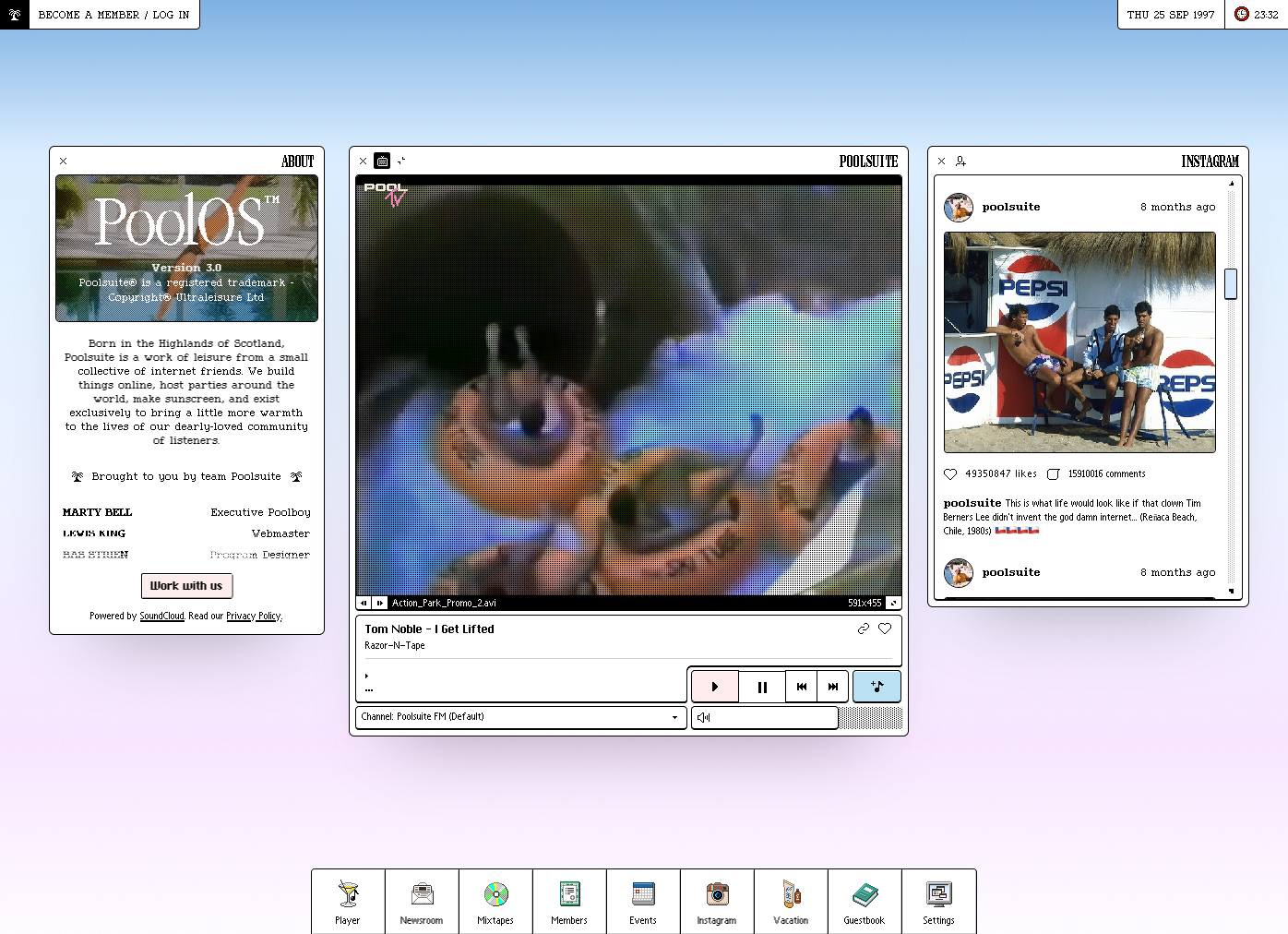Launch Newsroom from the dock

422,901
